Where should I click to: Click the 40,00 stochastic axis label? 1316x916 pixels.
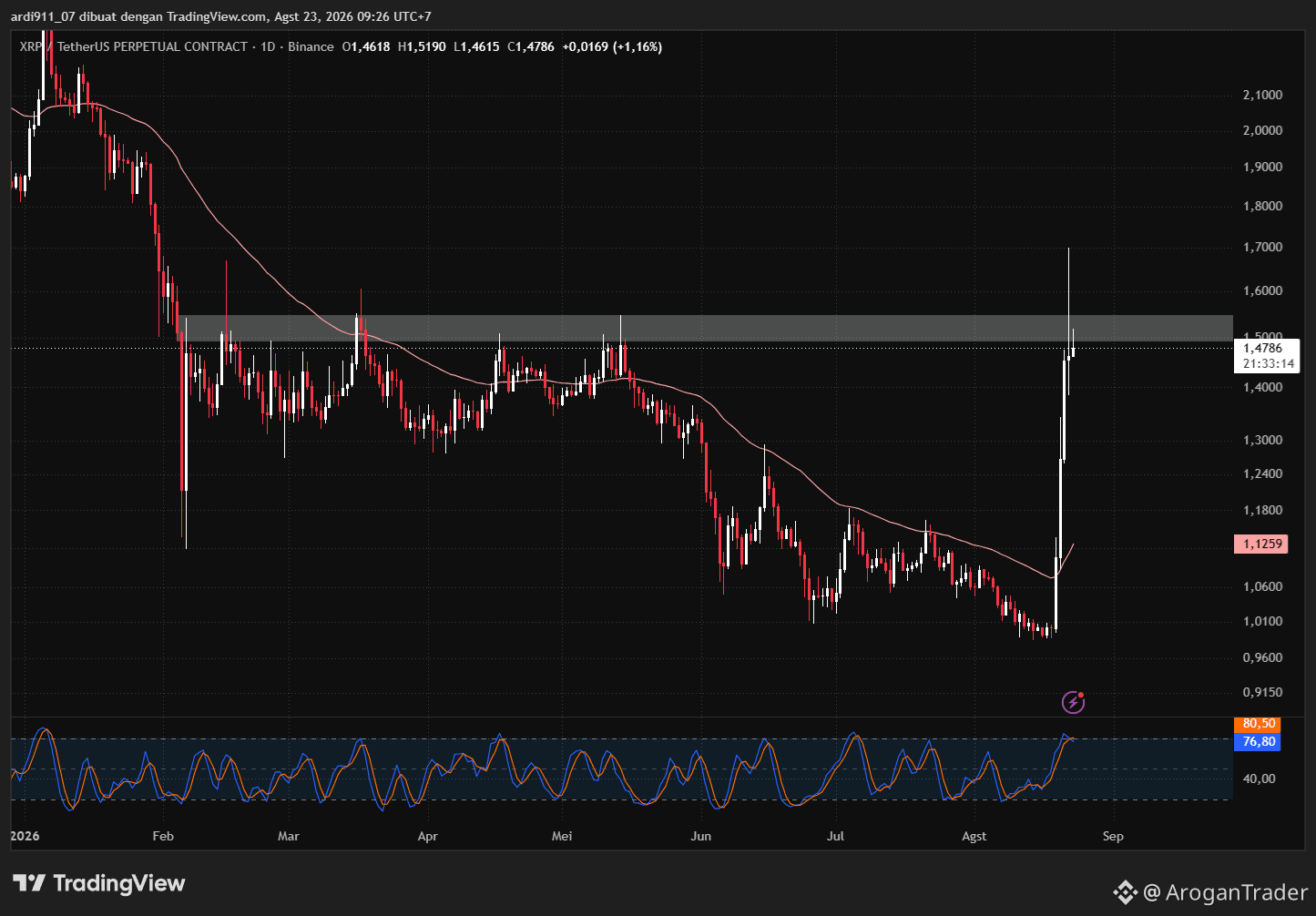tap(1259, 779)
